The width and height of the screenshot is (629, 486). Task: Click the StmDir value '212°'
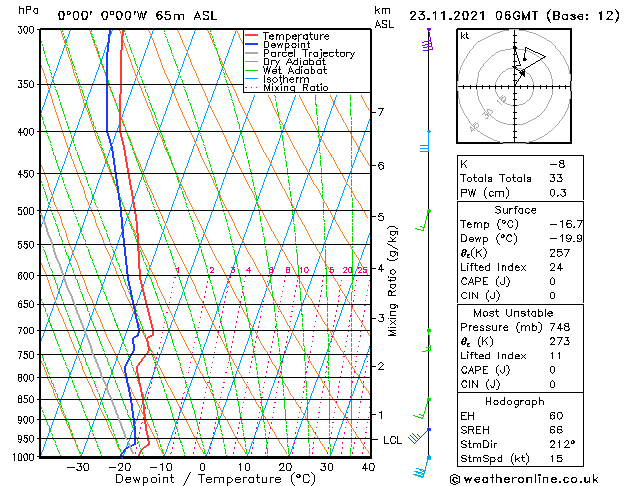click(562, 444)
